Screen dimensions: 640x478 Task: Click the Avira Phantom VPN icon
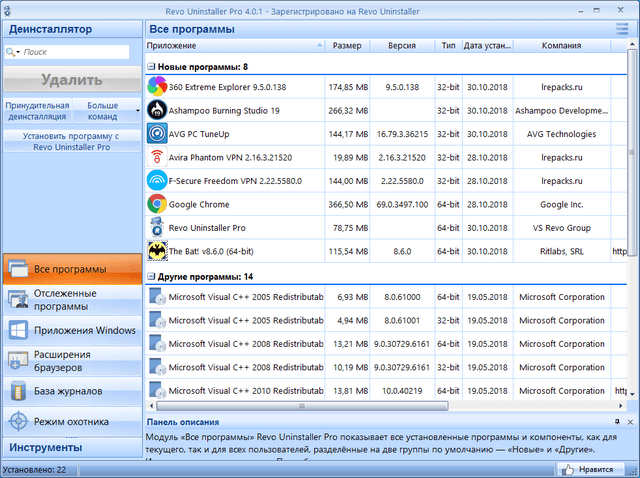pyautogui.click(x=157, y=157)
